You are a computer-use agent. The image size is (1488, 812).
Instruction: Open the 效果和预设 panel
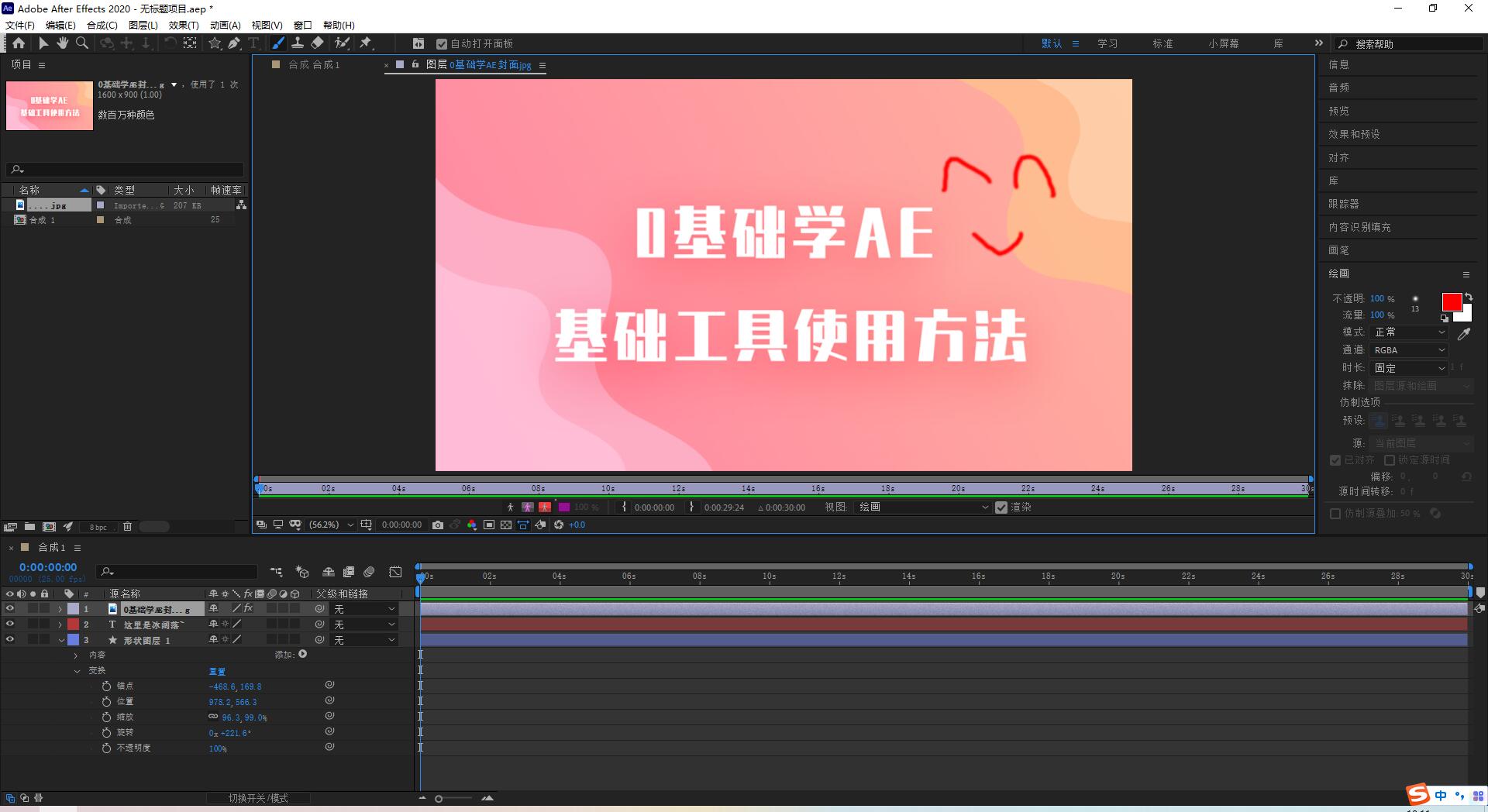[1354, 134]
